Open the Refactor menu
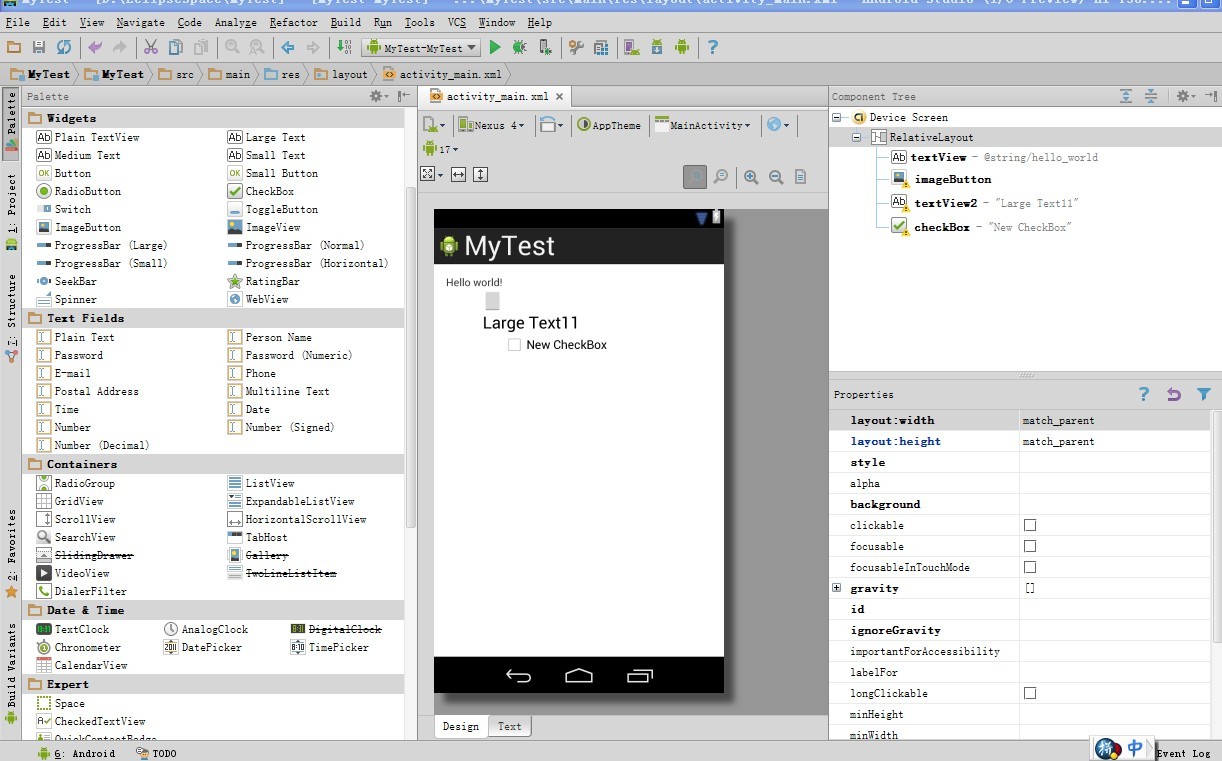The height and width of the screenshot is (761, 1222). [294, 22]
